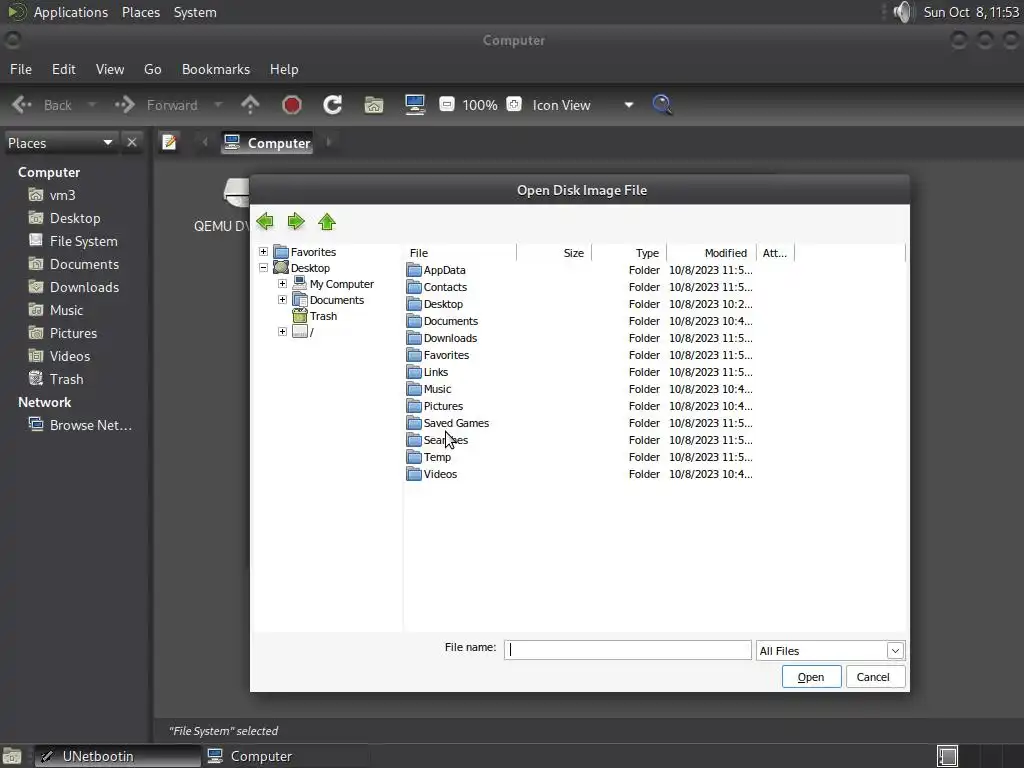Image resolution: width=1024 pixels, height=768 pixels.
Task: Click the green back arrow in dialog
Action: 265,221
